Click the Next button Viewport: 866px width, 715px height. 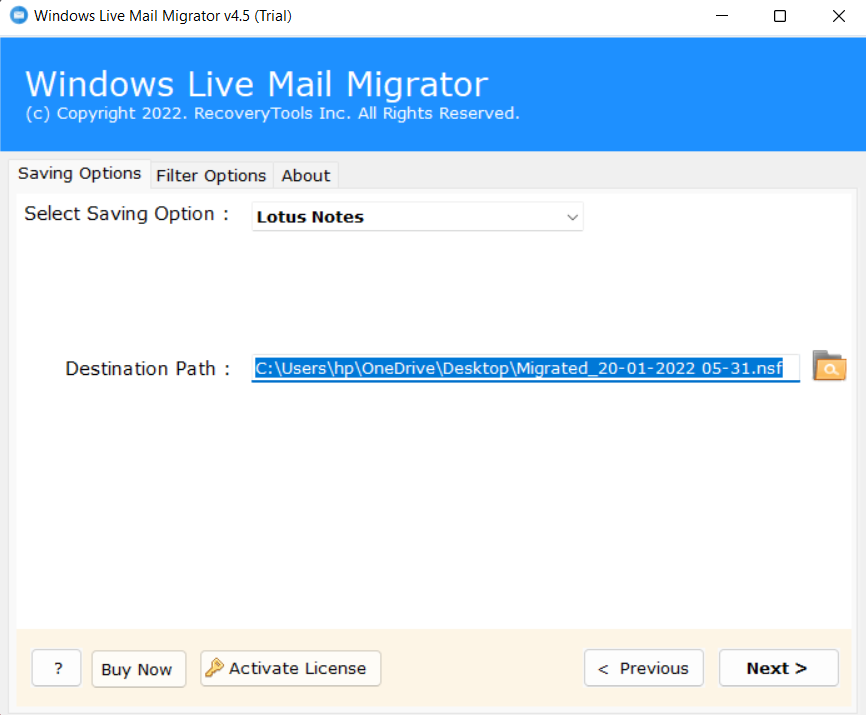(x=778, y=668)
